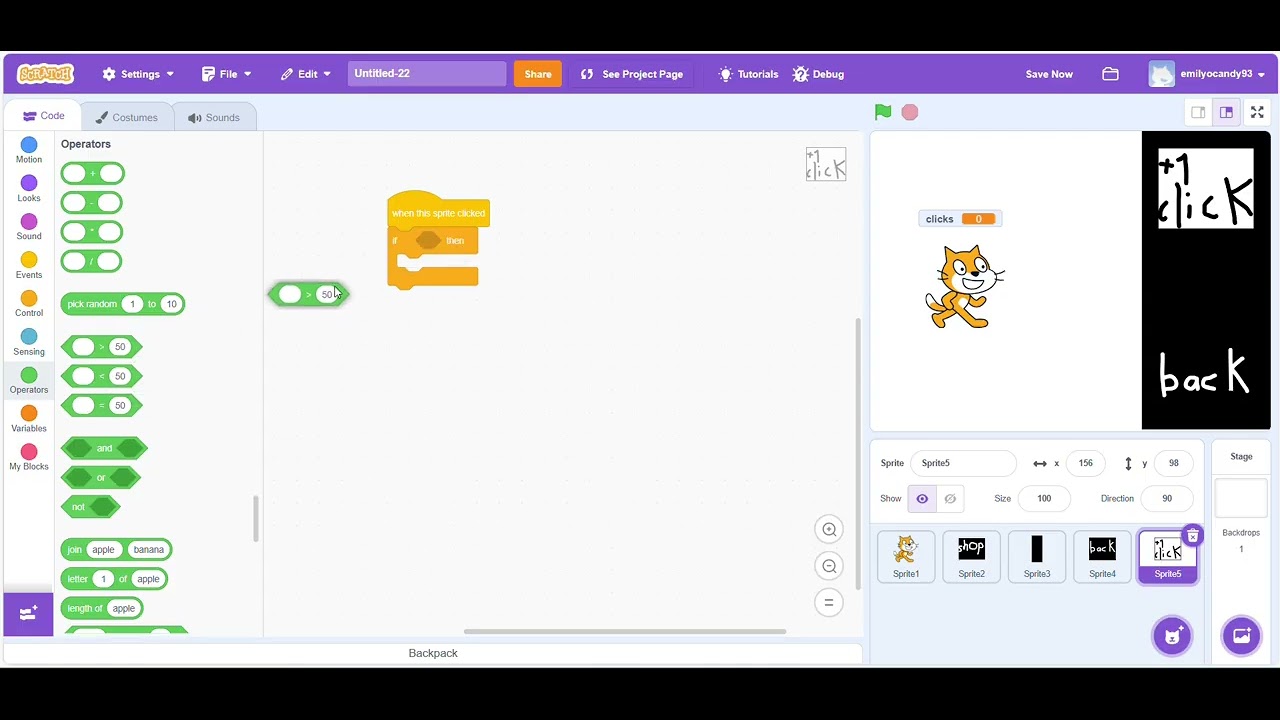Select the Operators block category
Image resolution: width=1280 pixels, height=720 pixels.
29,381
